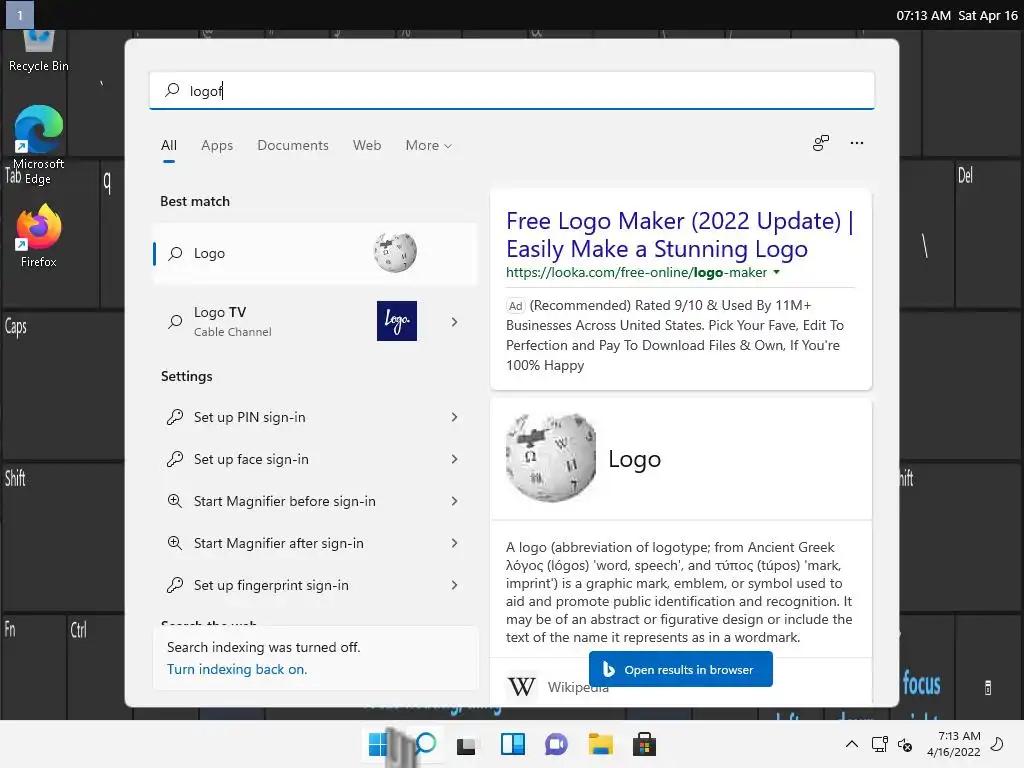Show hidden tray icons chevron
This screenshot has height=768, width=1024.
tap(852, 744)
